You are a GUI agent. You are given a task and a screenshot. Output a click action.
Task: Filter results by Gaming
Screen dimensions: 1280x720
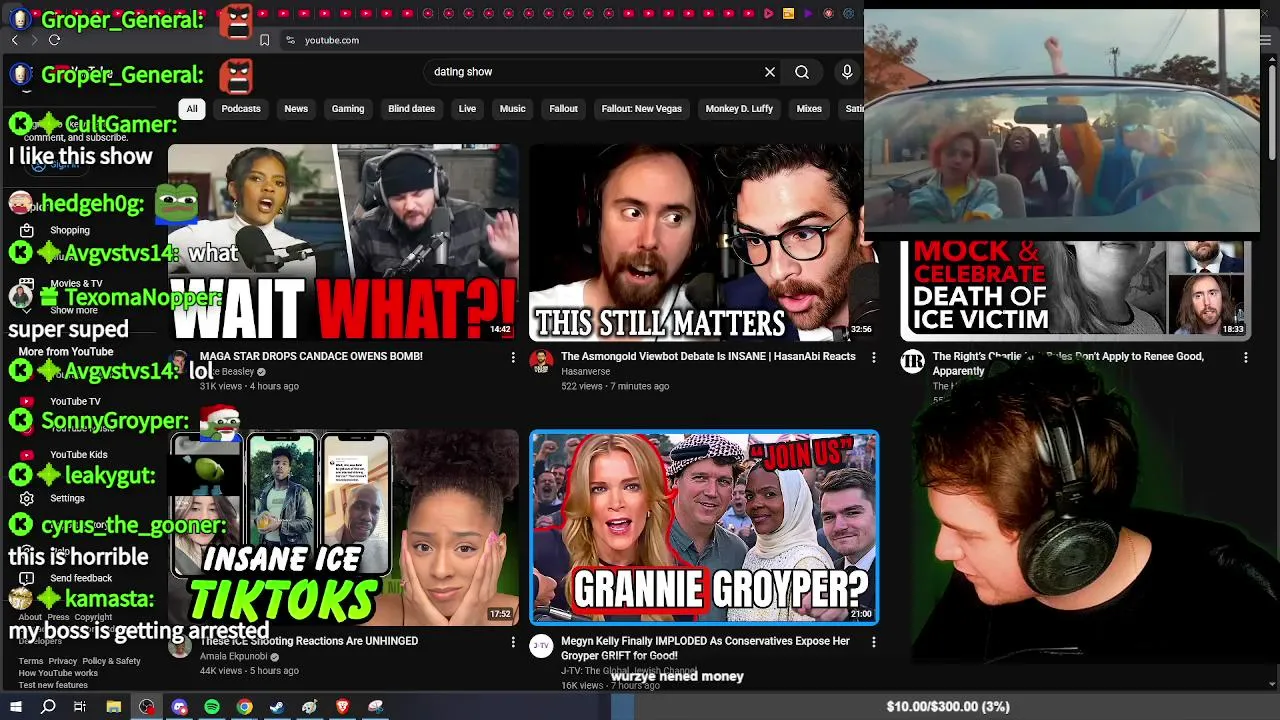click(348, 108)
